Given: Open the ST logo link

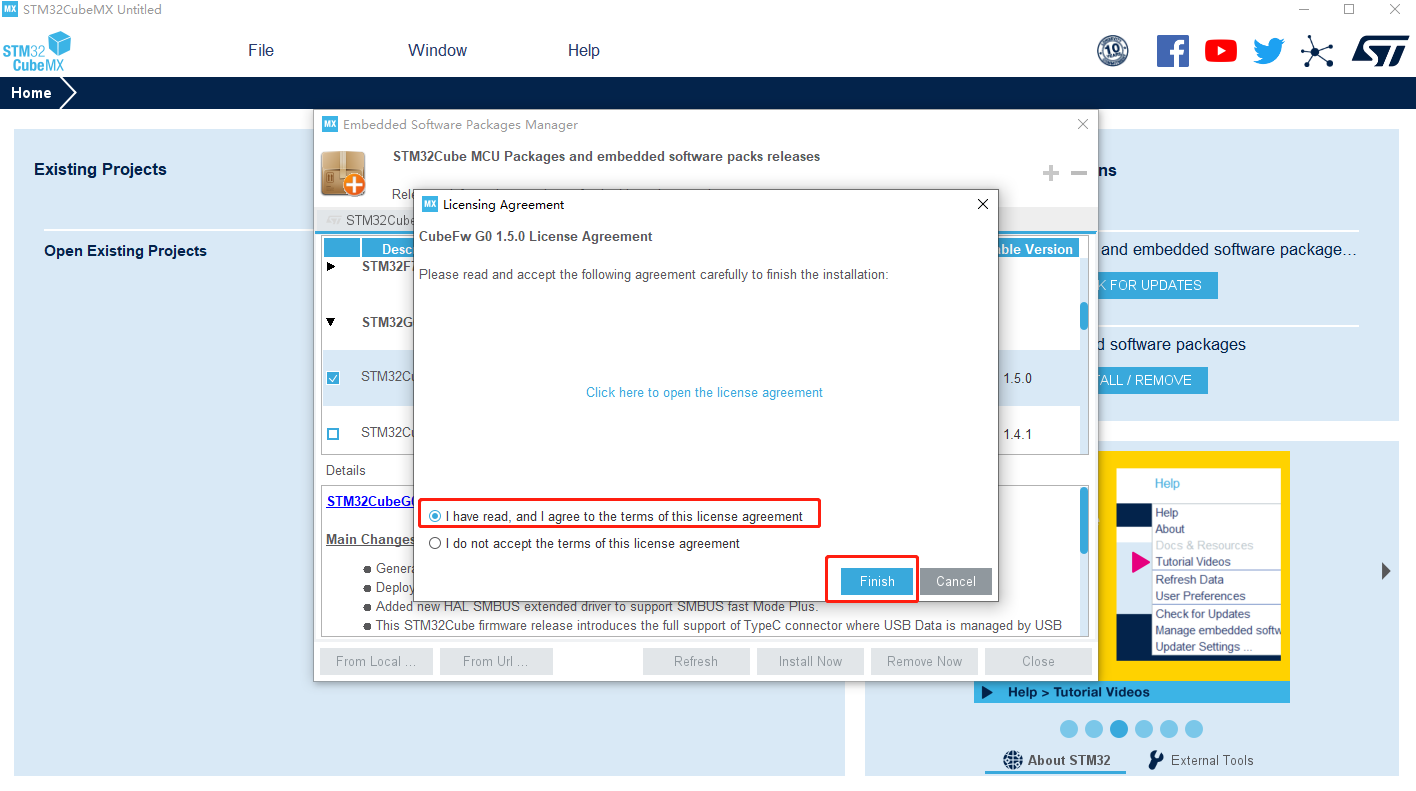Looking at the screenshot, I should point(1380,51).
